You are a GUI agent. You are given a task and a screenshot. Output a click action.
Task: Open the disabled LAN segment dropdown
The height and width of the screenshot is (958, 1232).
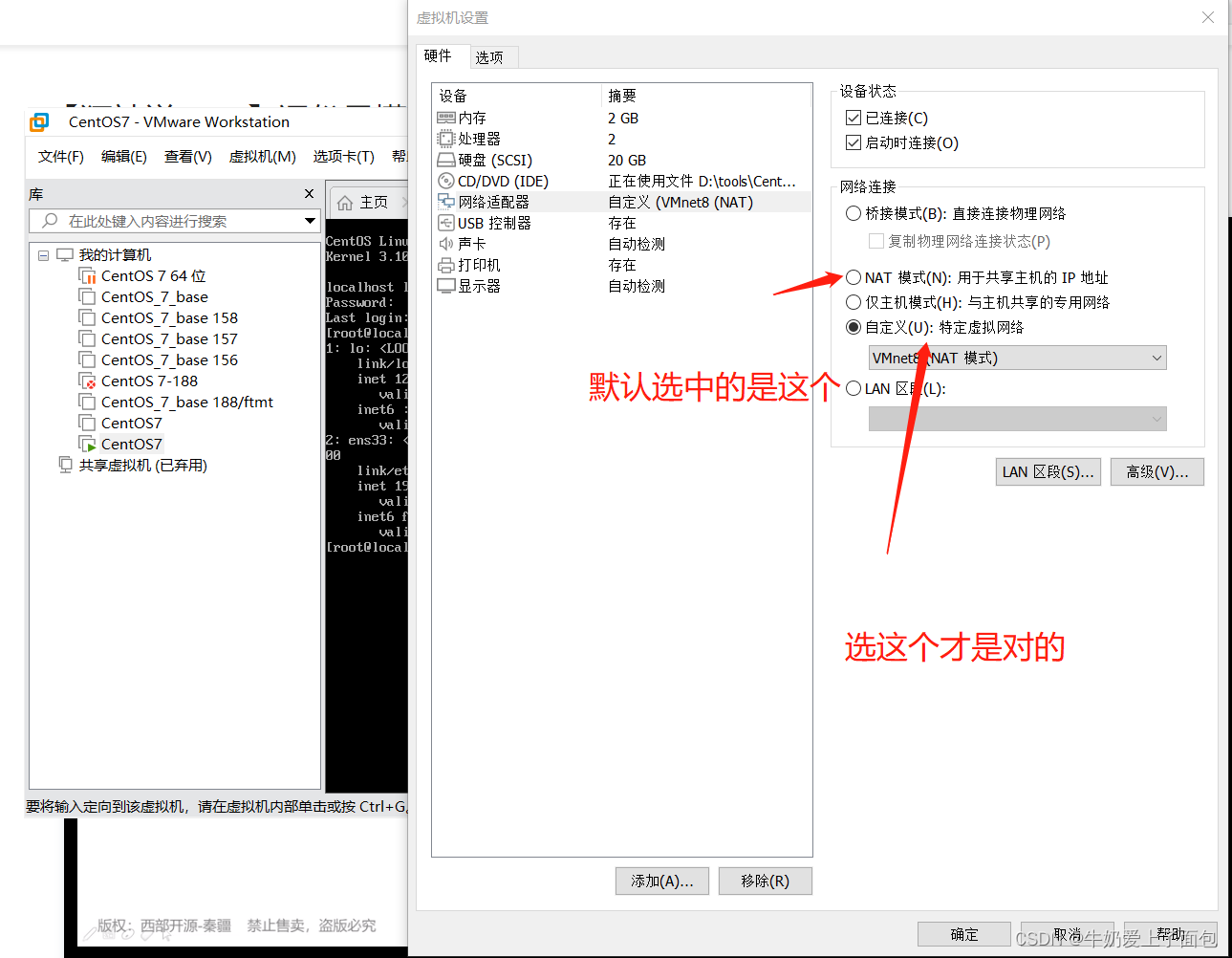pos(1017,419)
